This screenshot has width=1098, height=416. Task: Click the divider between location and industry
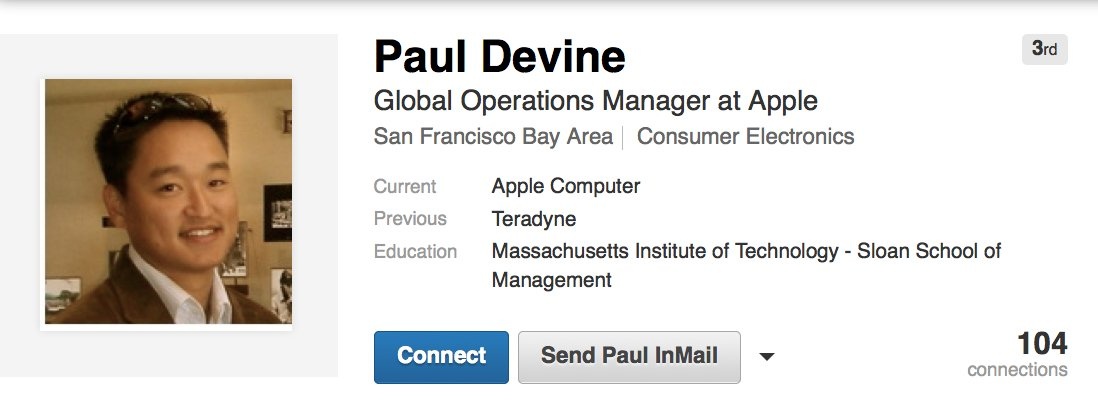pyautogui.click(x=623, y=137)
